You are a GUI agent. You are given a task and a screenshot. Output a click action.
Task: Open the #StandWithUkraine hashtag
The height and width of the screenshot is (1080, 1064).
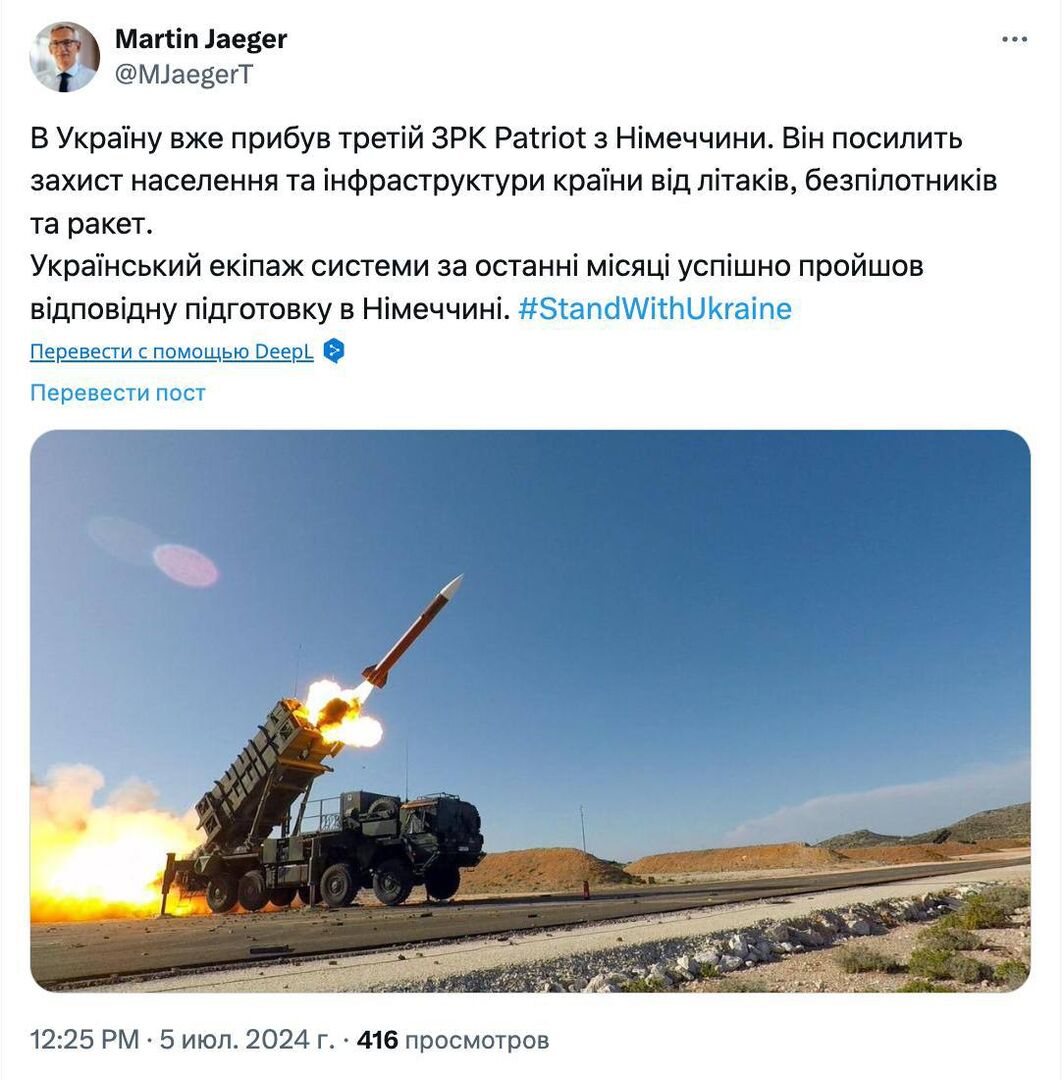click(x=655, y=309)
